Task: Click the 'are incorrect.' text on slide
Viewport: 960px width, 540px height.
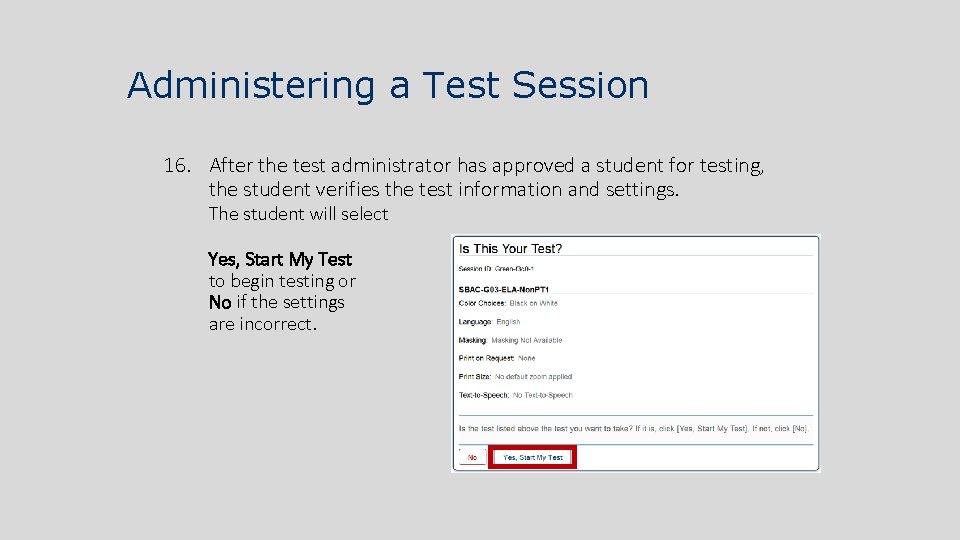Action: point(262,324)
